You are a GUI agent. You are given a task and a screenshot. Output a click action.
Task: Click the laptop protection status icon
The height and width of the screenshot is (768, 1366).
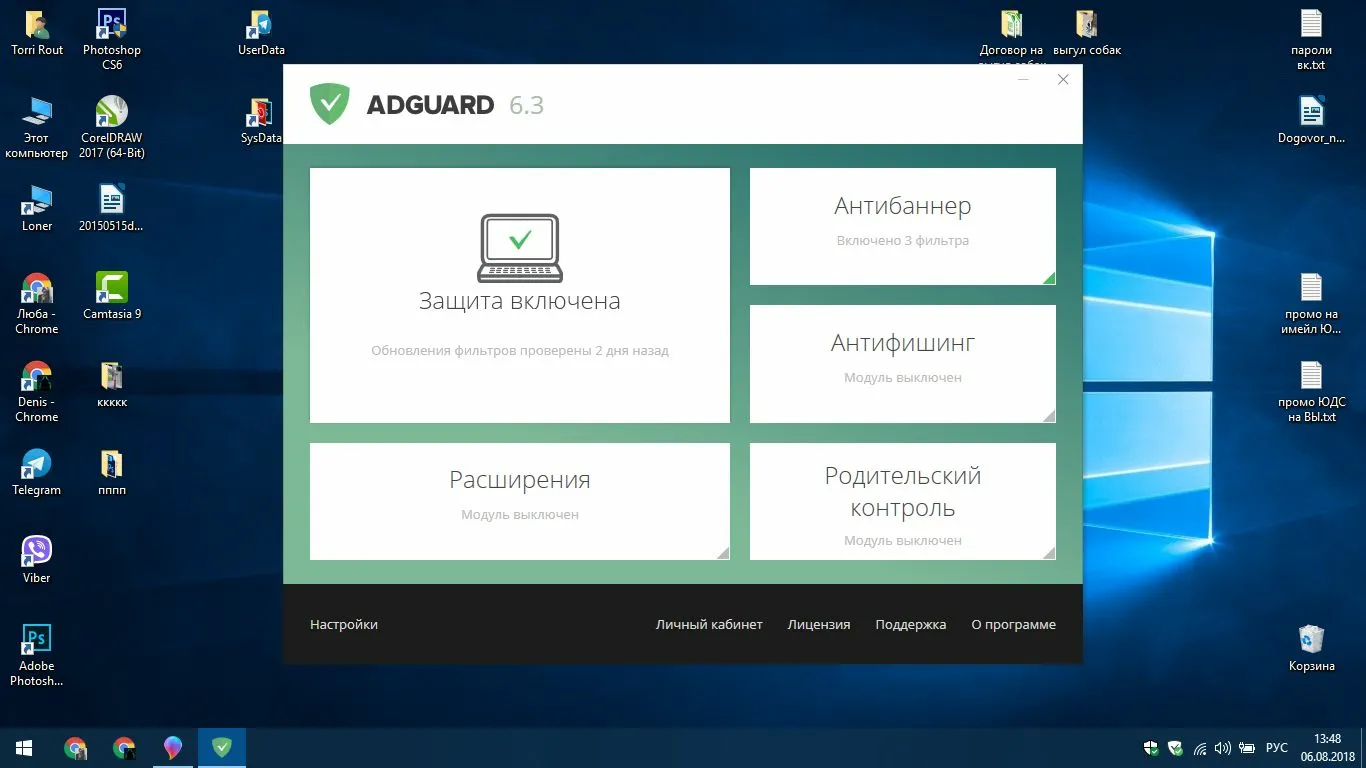click(x=519, y=247)
